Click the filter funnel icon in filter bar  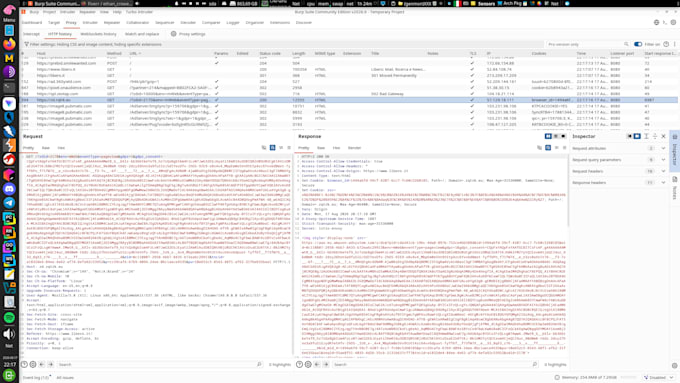26,44
